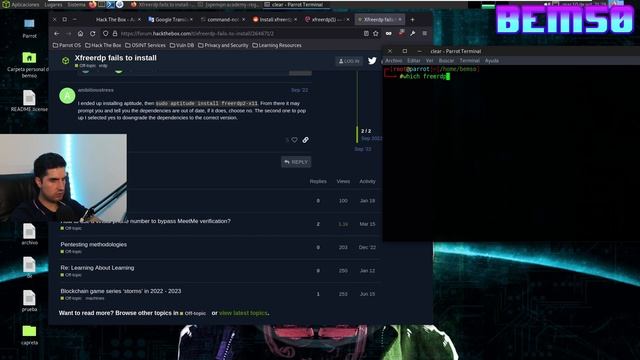Switch to xfreerdp(1) man page tab
The width and height of the screenshot is (640, 360).
pyautogui.click(x=327, y=19)
